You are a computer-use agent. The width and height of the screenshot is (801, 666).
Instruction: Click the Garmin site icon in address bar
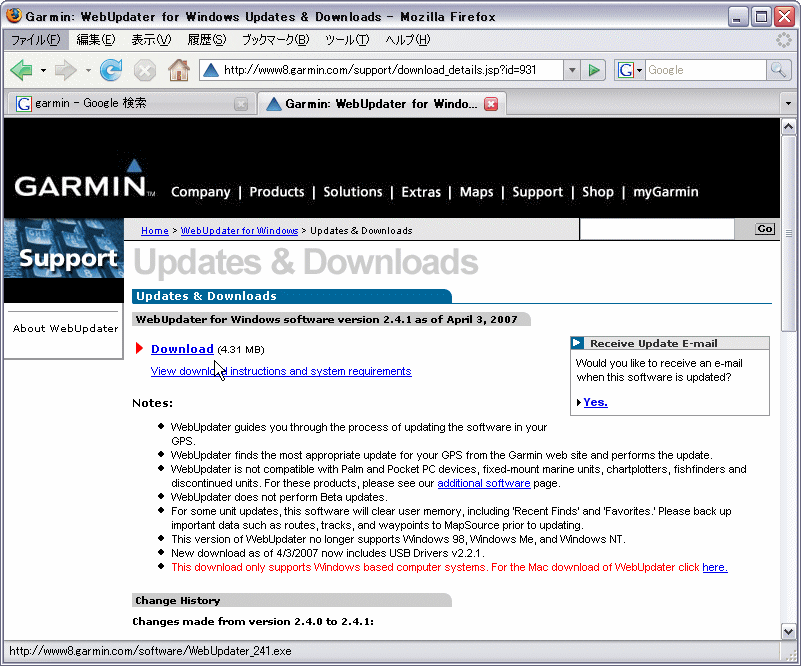point(210,70)
